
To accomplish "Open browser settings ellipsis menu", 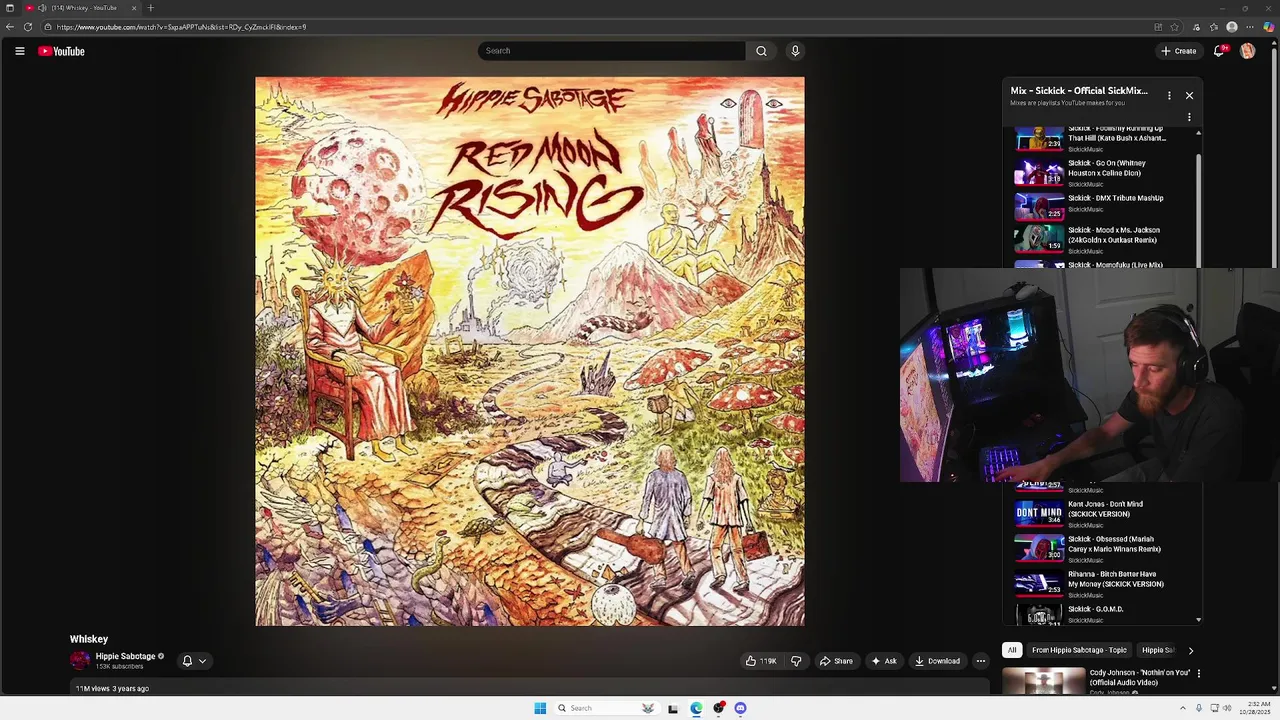I will [1250, 27].
